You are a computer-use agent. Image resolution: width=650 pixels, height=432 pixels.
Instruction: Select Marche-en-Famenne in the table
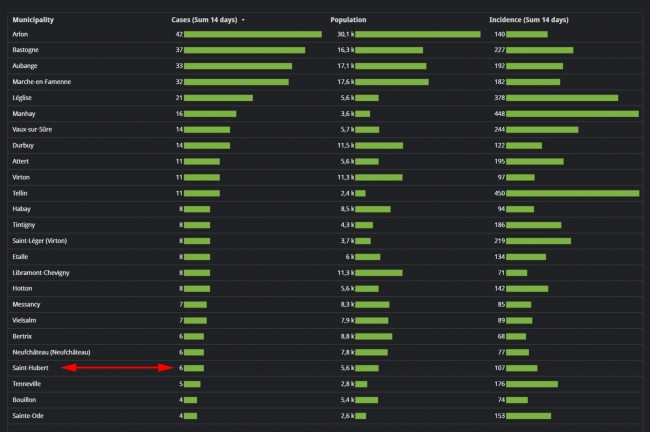pos(41,82)
